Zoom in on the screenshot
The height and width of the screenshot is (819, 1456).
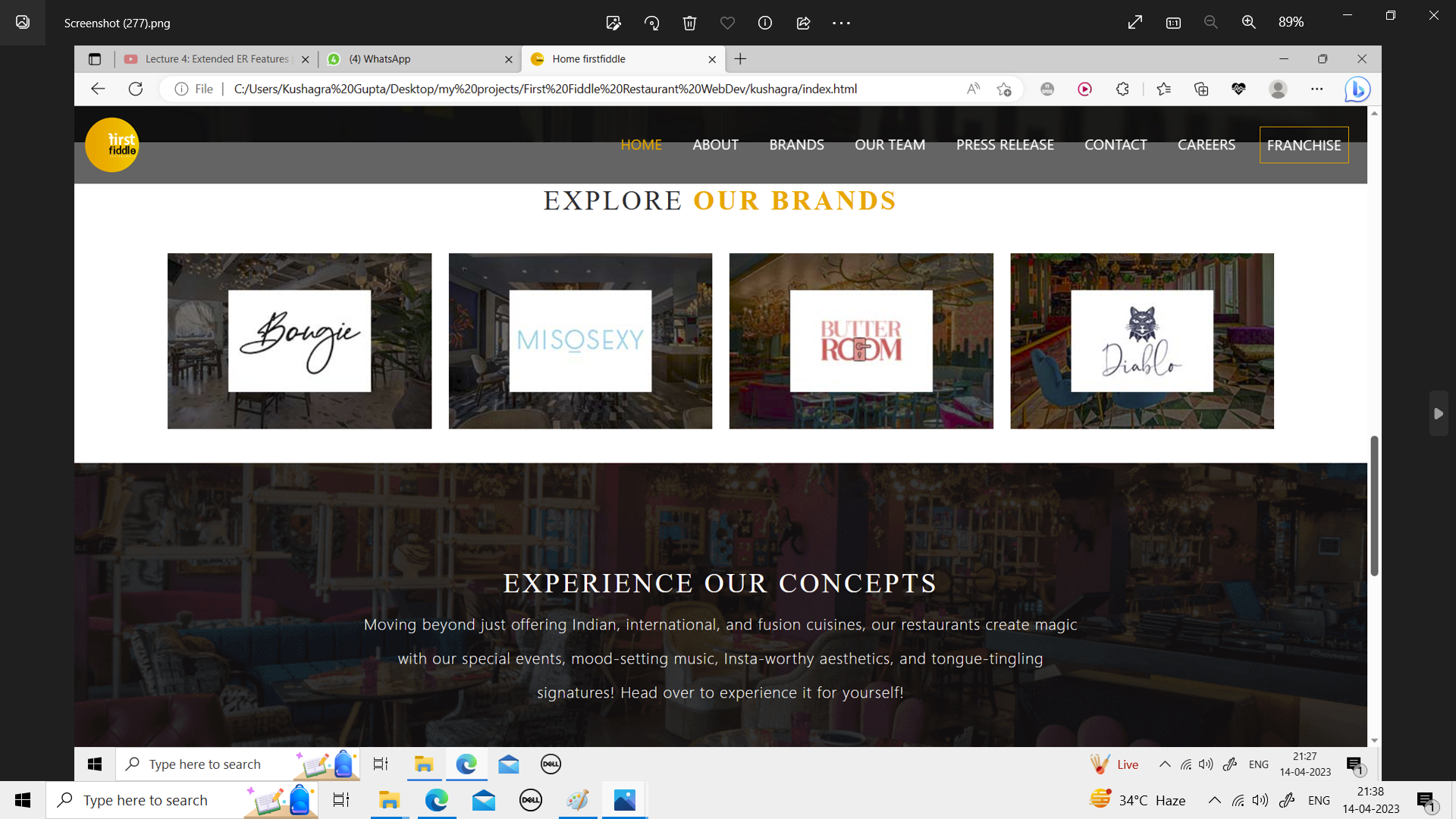click(x=1248, y=22)
